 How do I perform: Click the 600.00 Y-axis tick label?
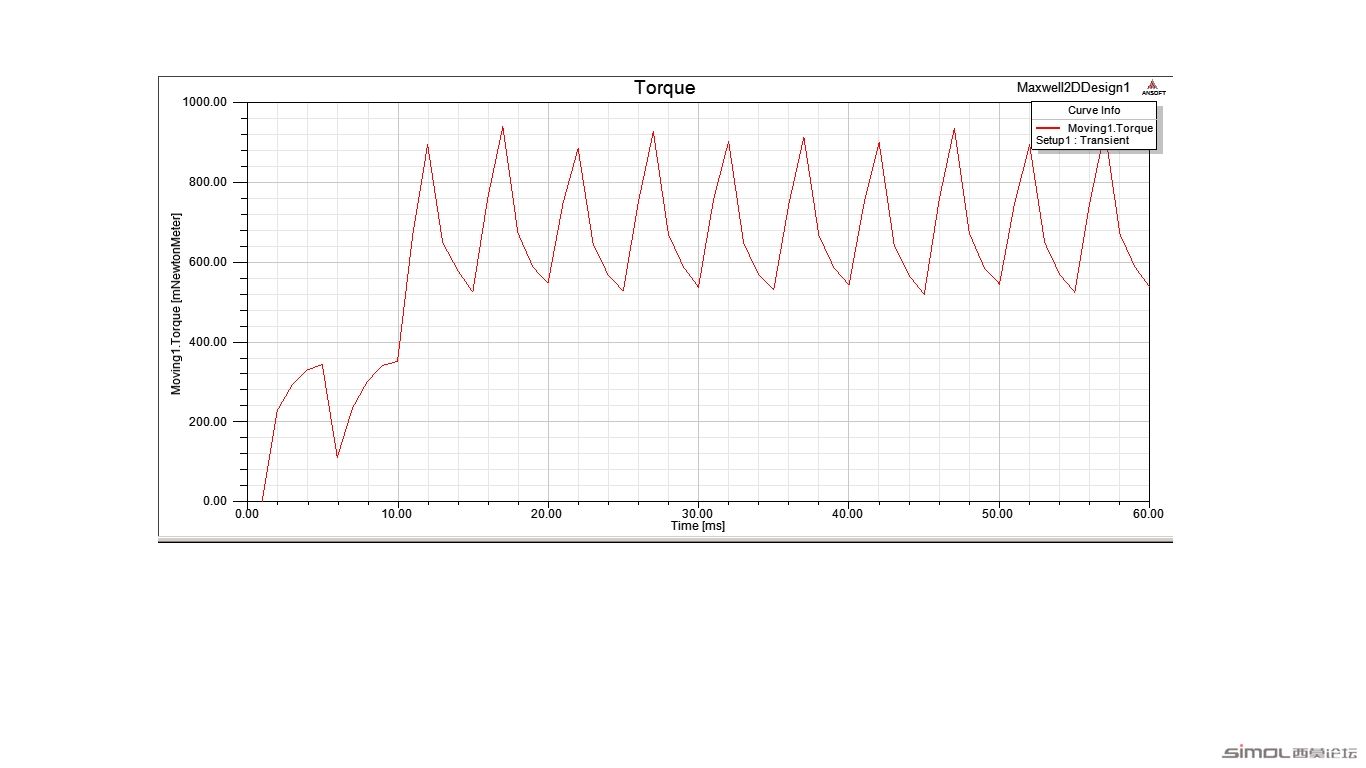(208, 262)
